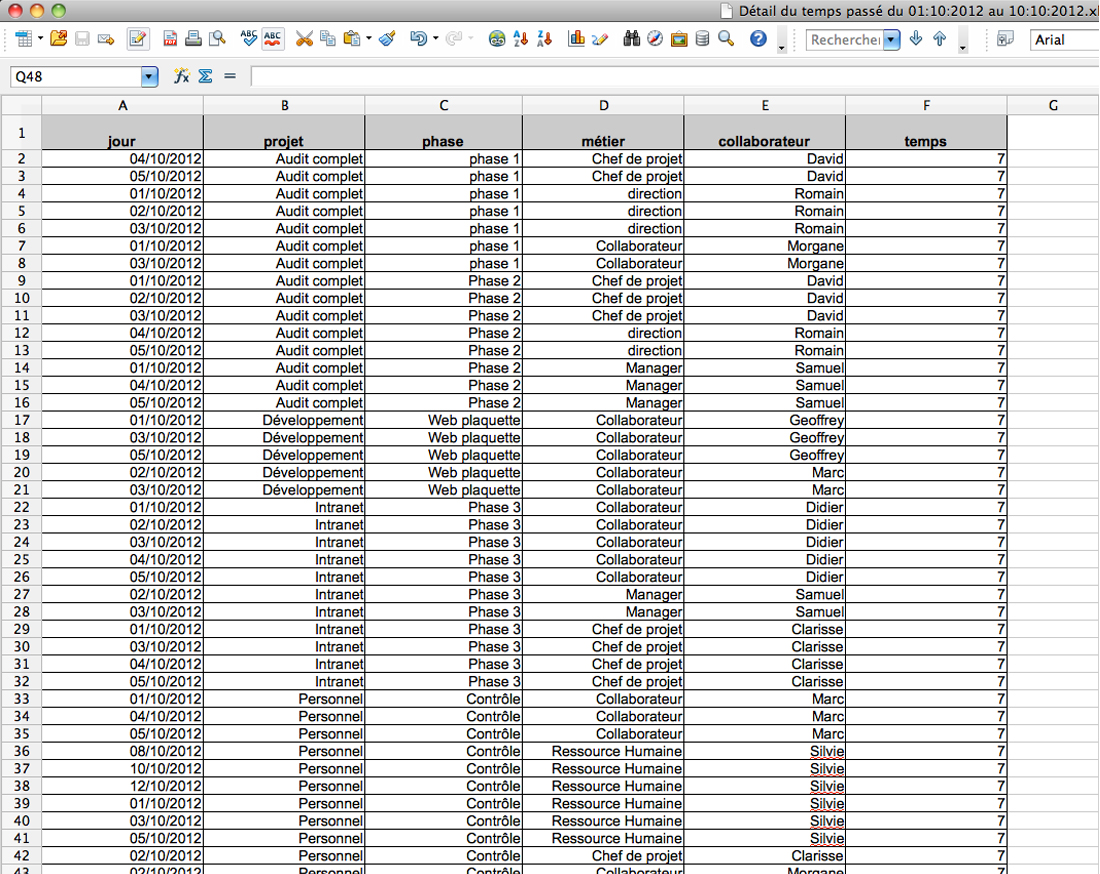Click the Print printer icon
This screenshot has height=874, width=1100.
point(193,39)
